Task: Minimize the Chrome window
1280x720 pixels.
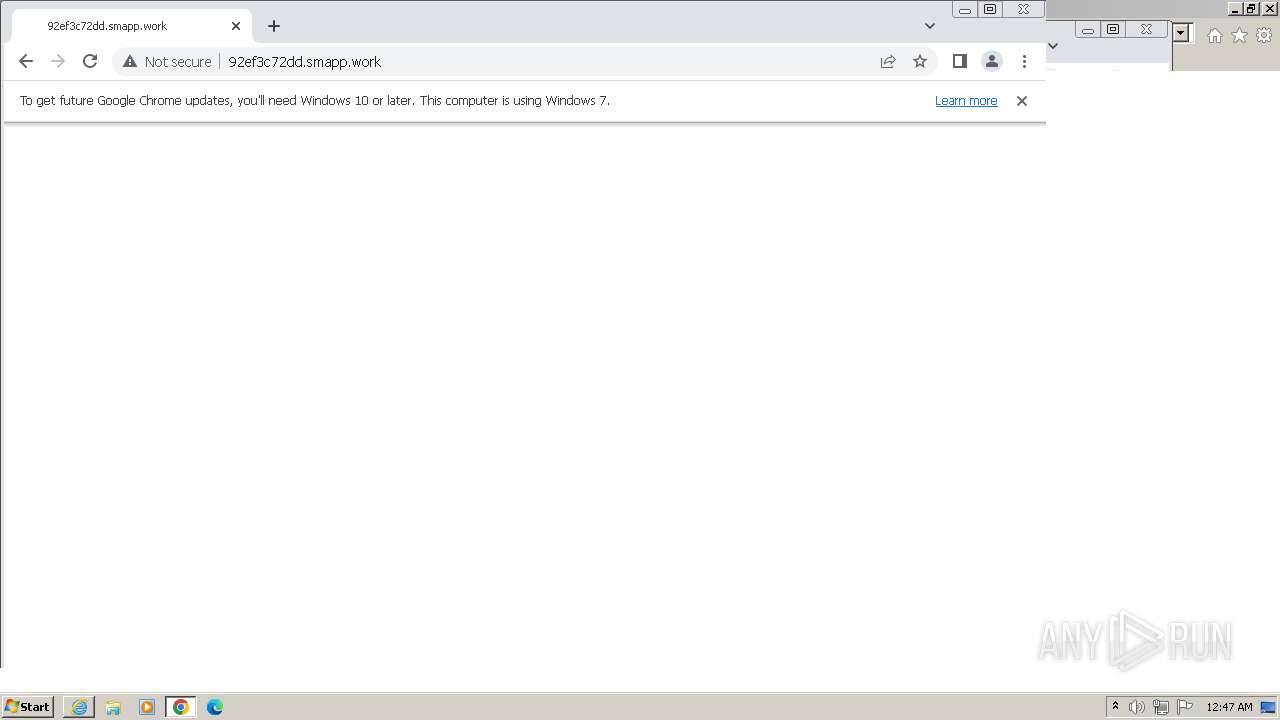Action: click(965, 9)
